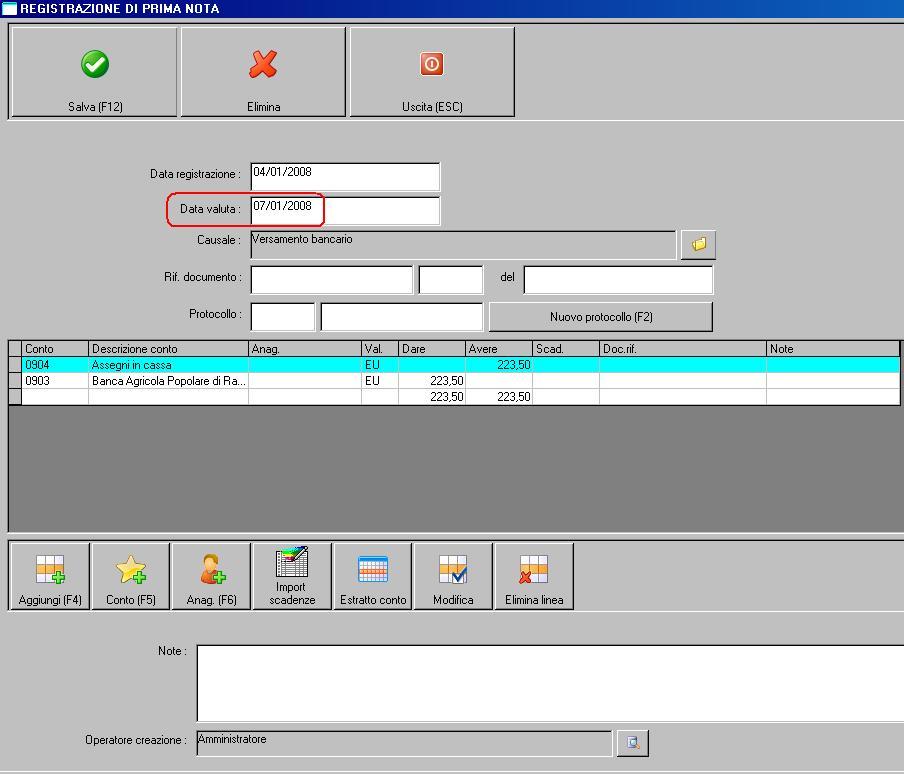The height and width of the screenshot is (774, 904).
Task: Click EU currency cell in row 0903
Action: pyautogui.click(x=380, y=381)
